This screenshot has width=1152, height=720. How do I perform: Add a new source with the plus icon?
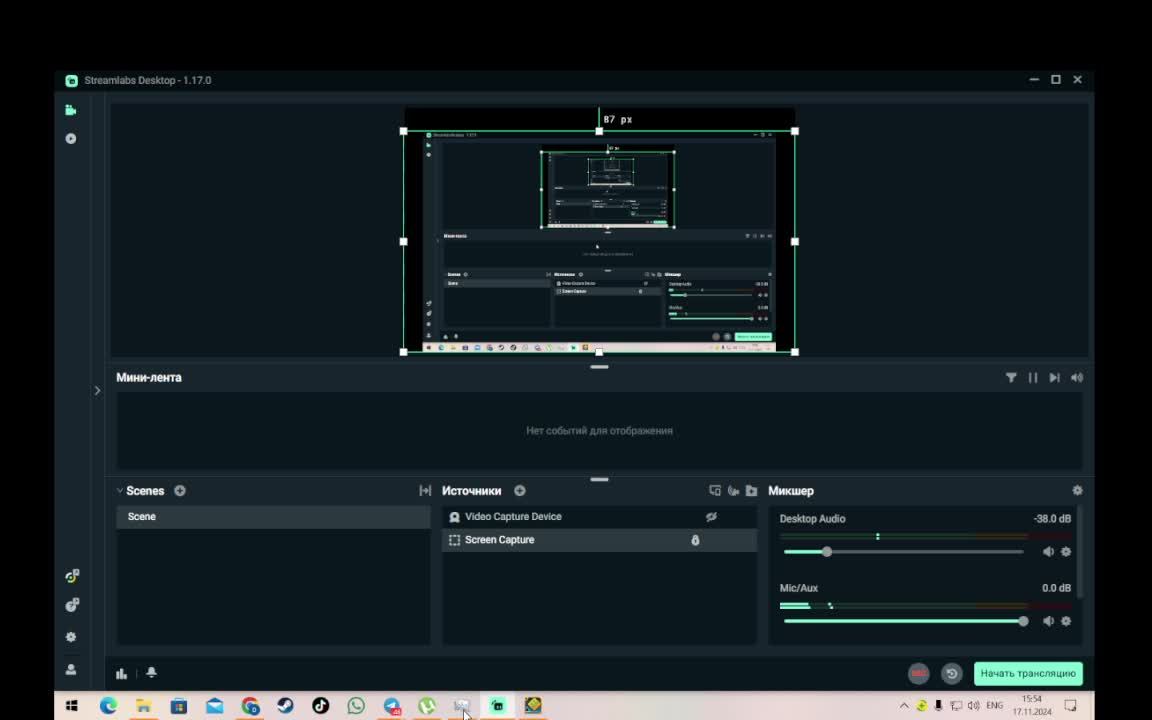coord(520,491)
